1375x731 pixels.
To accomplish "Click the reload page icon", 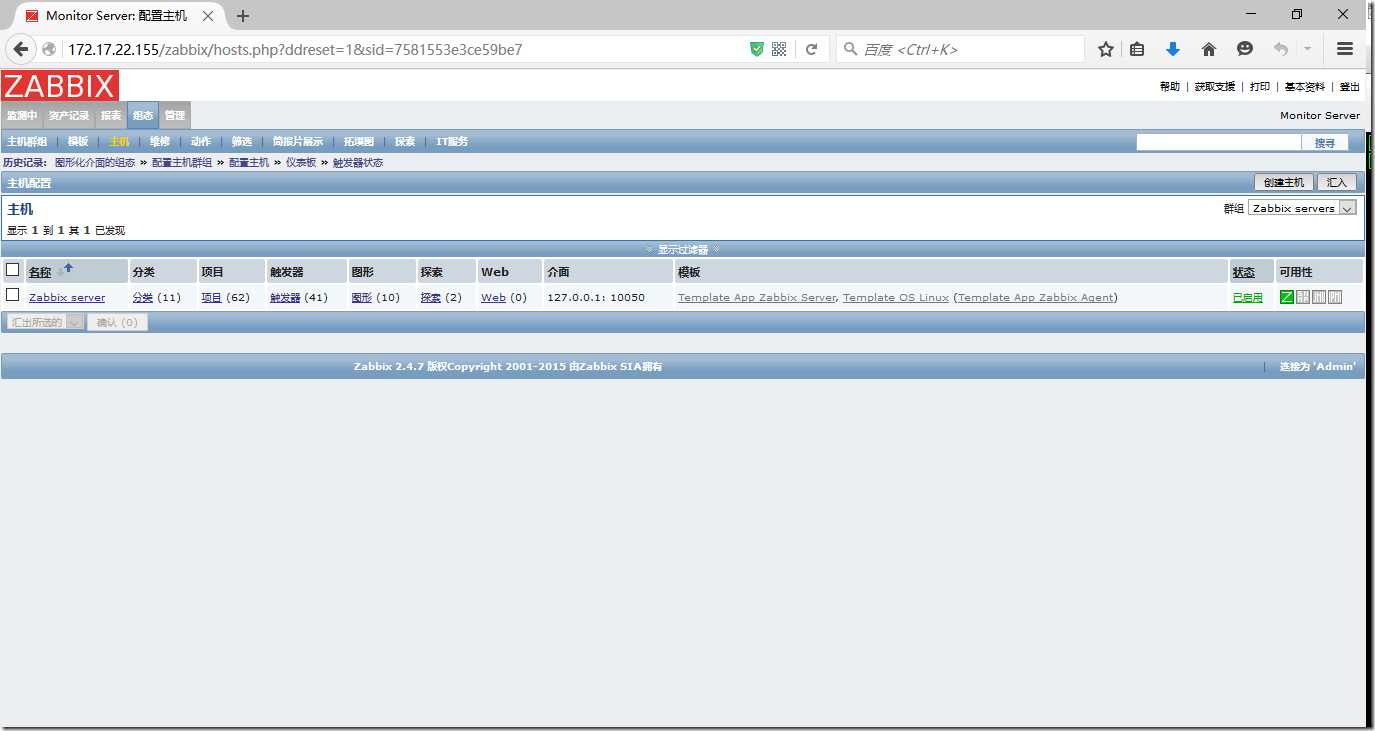I will click(x=811, y=49).
